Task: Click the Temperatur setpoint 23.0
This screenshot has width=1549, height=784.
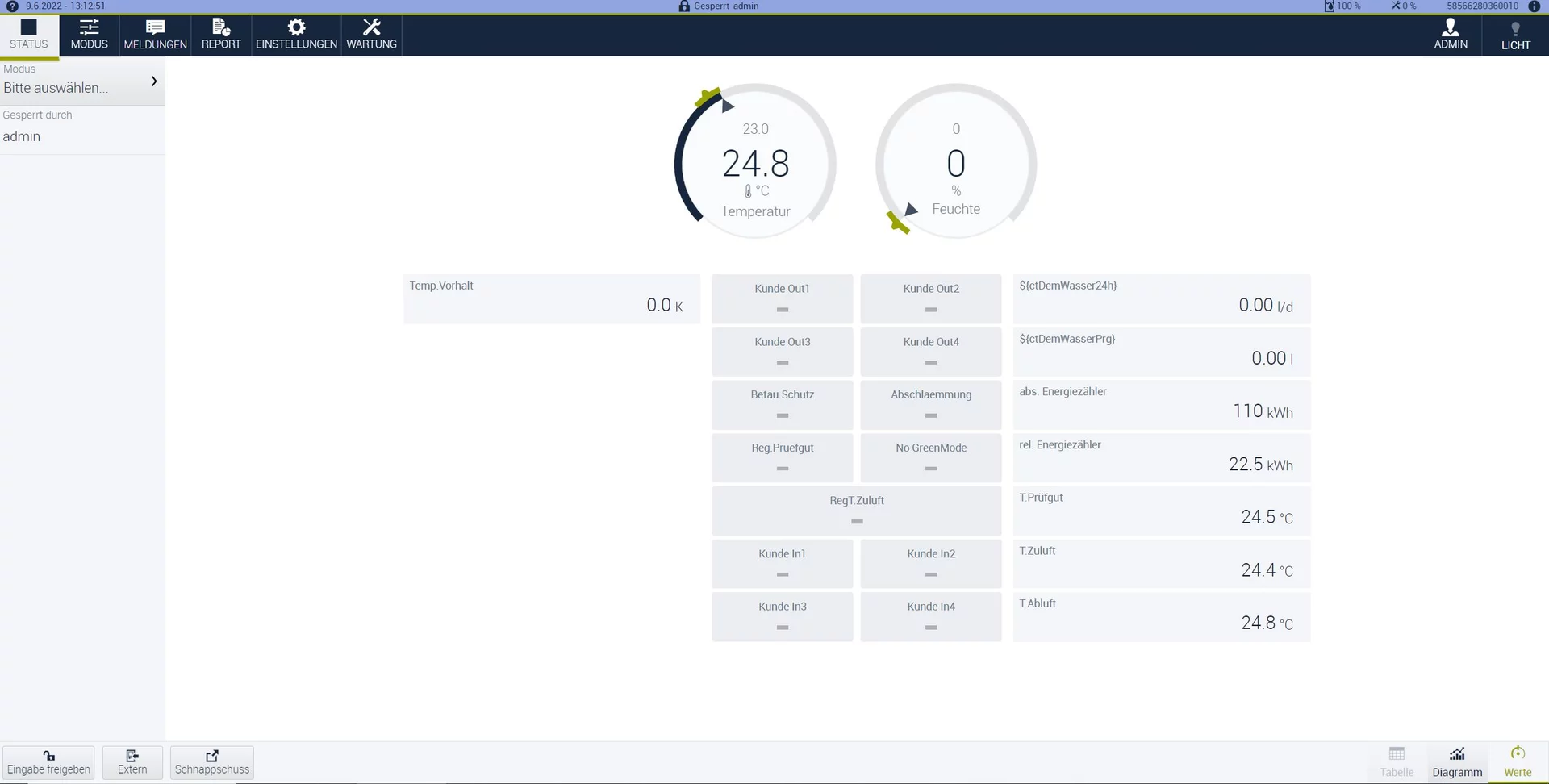Action: tap(756, 129)
